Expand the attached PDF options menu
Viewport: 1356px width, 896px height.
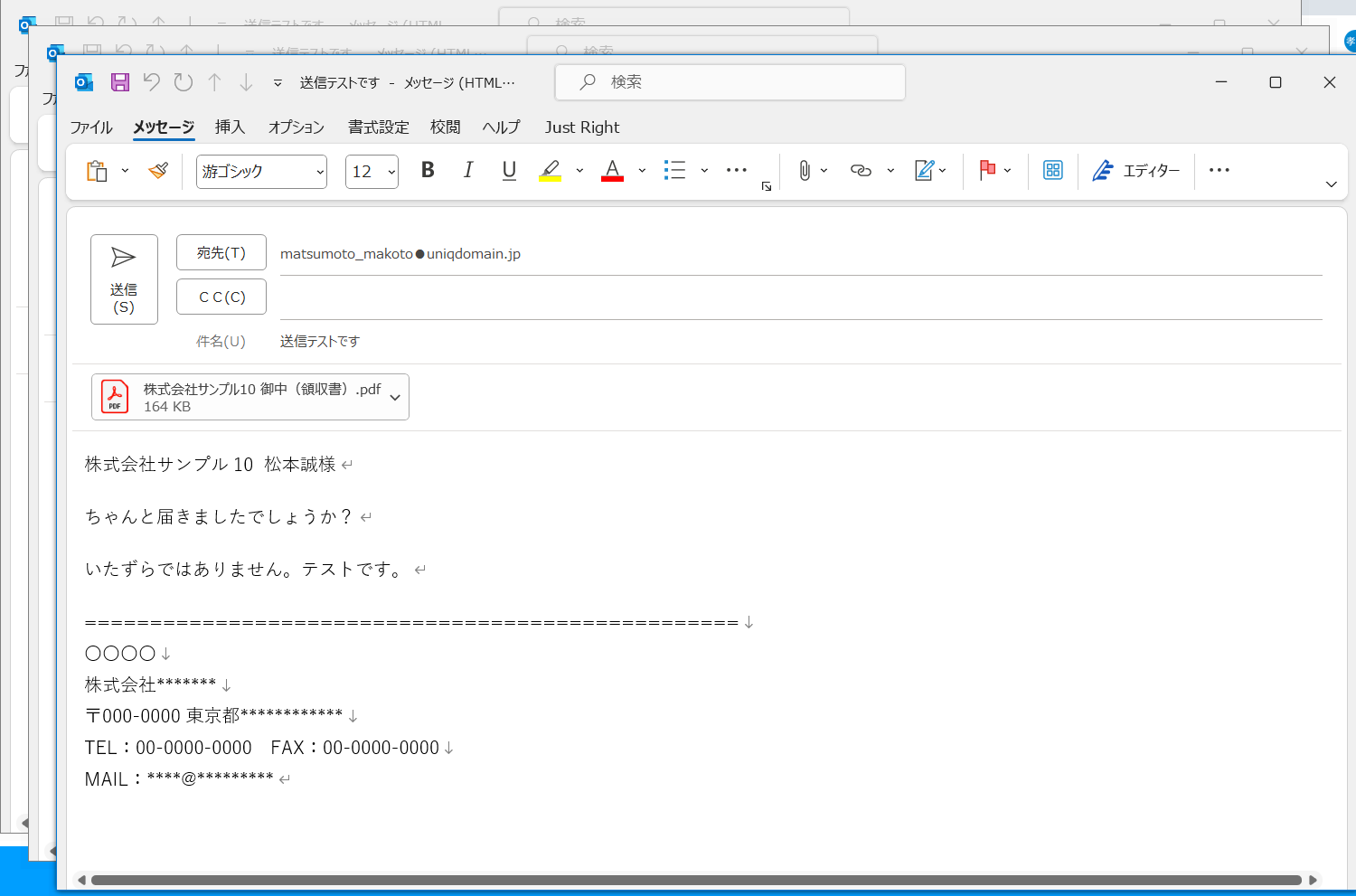coord(394,397)
